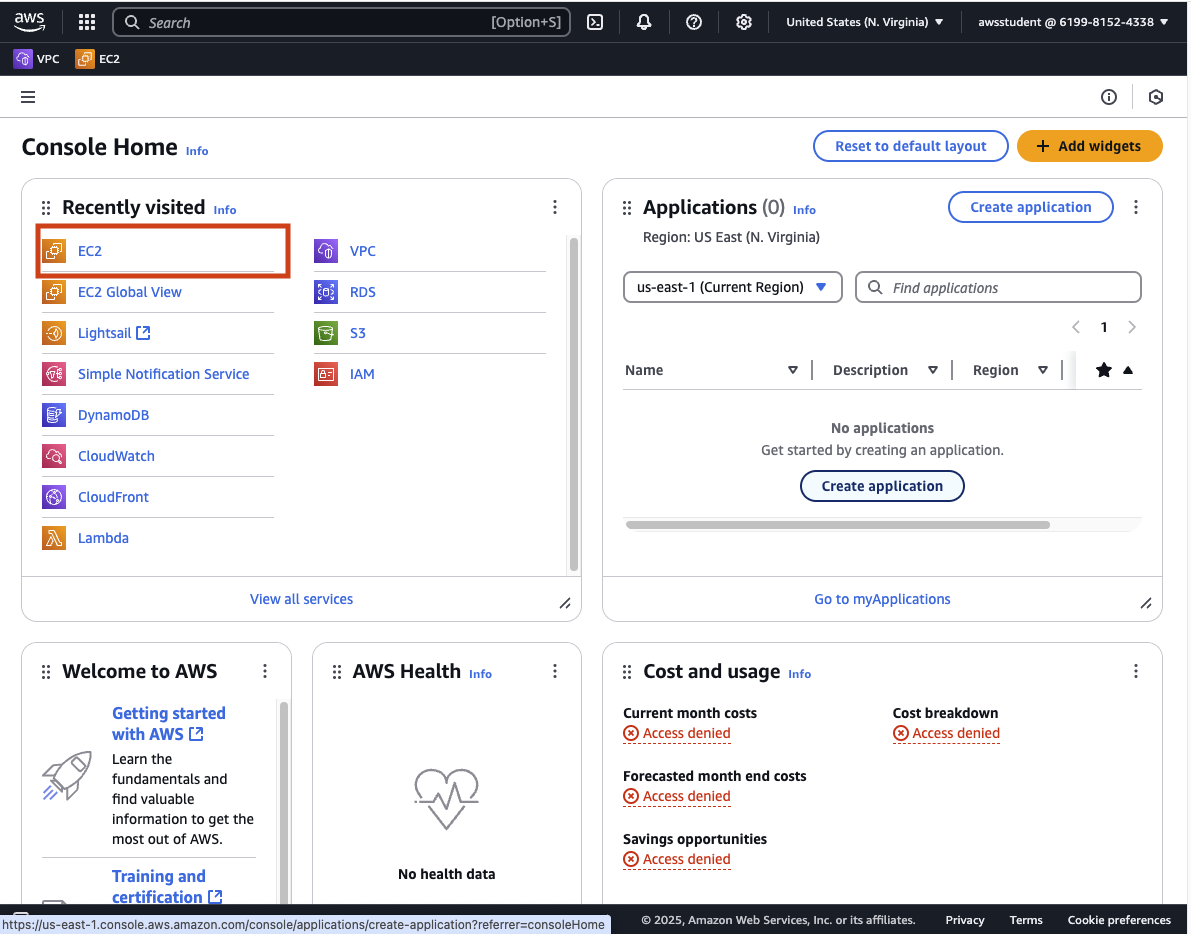The image size is (1191, 934).
Task: Grab the Recently visited drag handle
Action: click(46, 207)
